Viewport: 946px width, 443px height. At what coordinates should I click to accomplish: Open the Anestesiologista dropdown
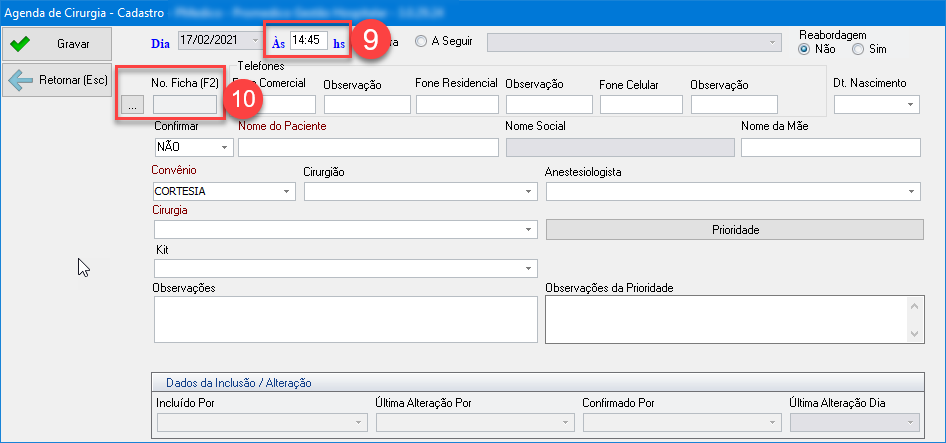912,191
